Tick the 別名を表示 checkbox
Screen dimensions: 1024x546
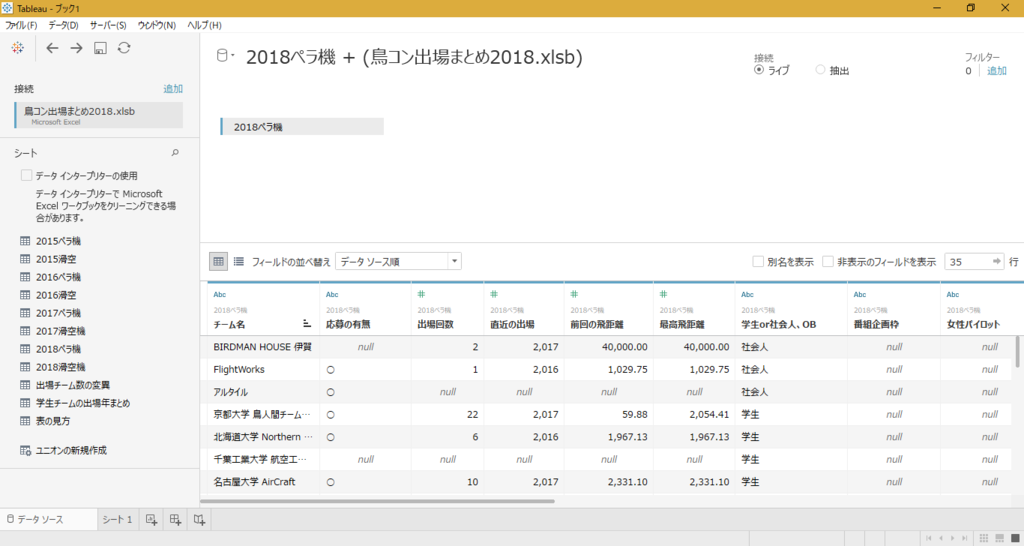(758, 261)
